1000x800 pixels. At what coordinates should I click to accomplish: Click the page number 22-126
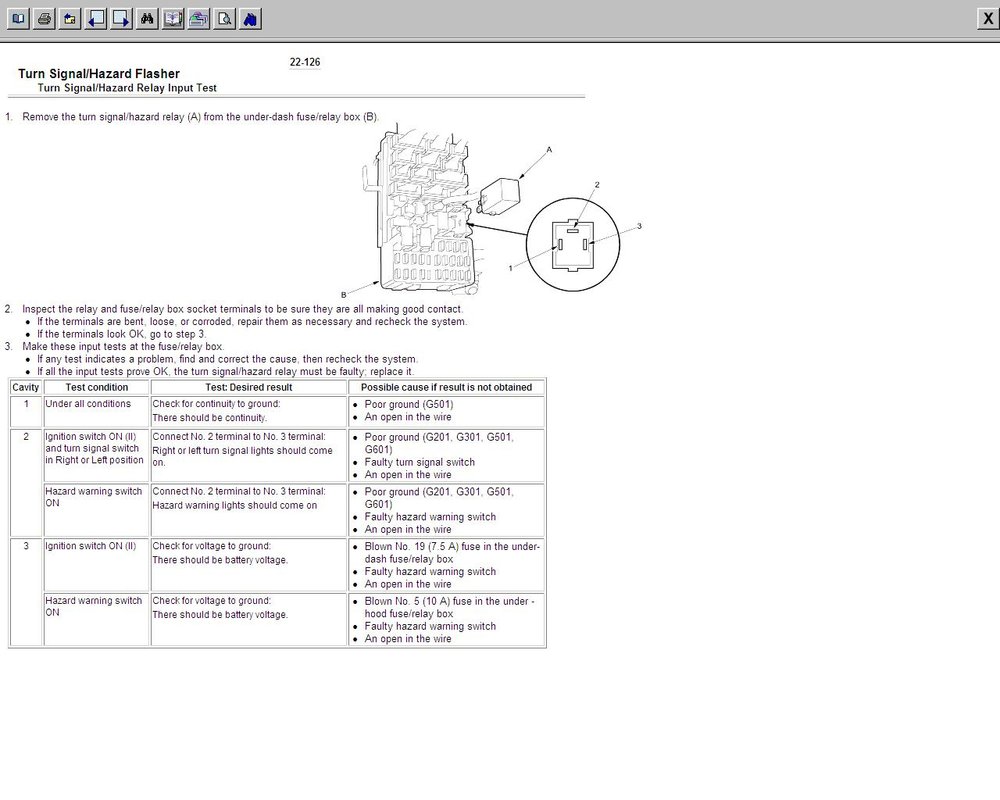click(305, 62)
